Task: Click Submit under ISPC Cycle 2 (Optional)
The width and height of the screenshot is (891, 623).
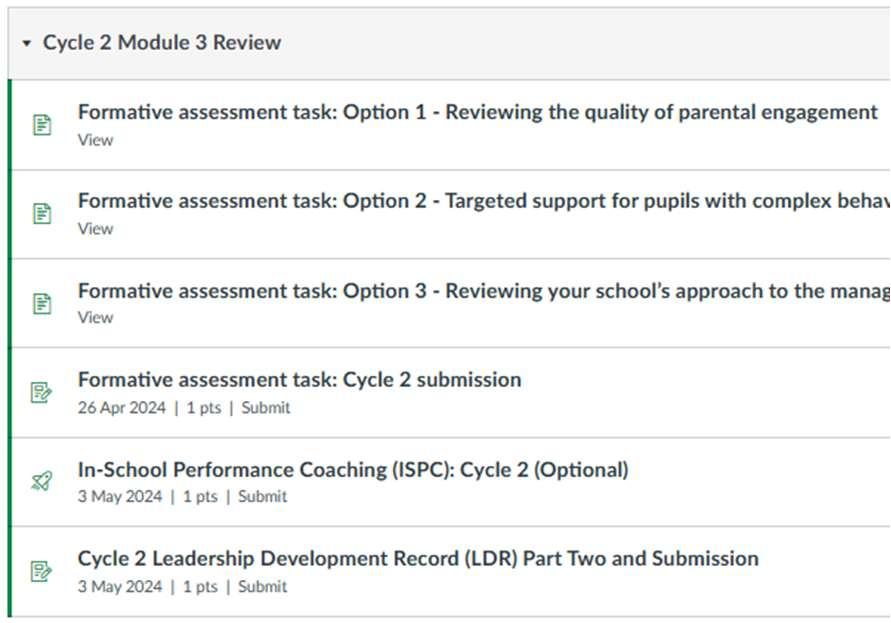Action: click(262, 497)
